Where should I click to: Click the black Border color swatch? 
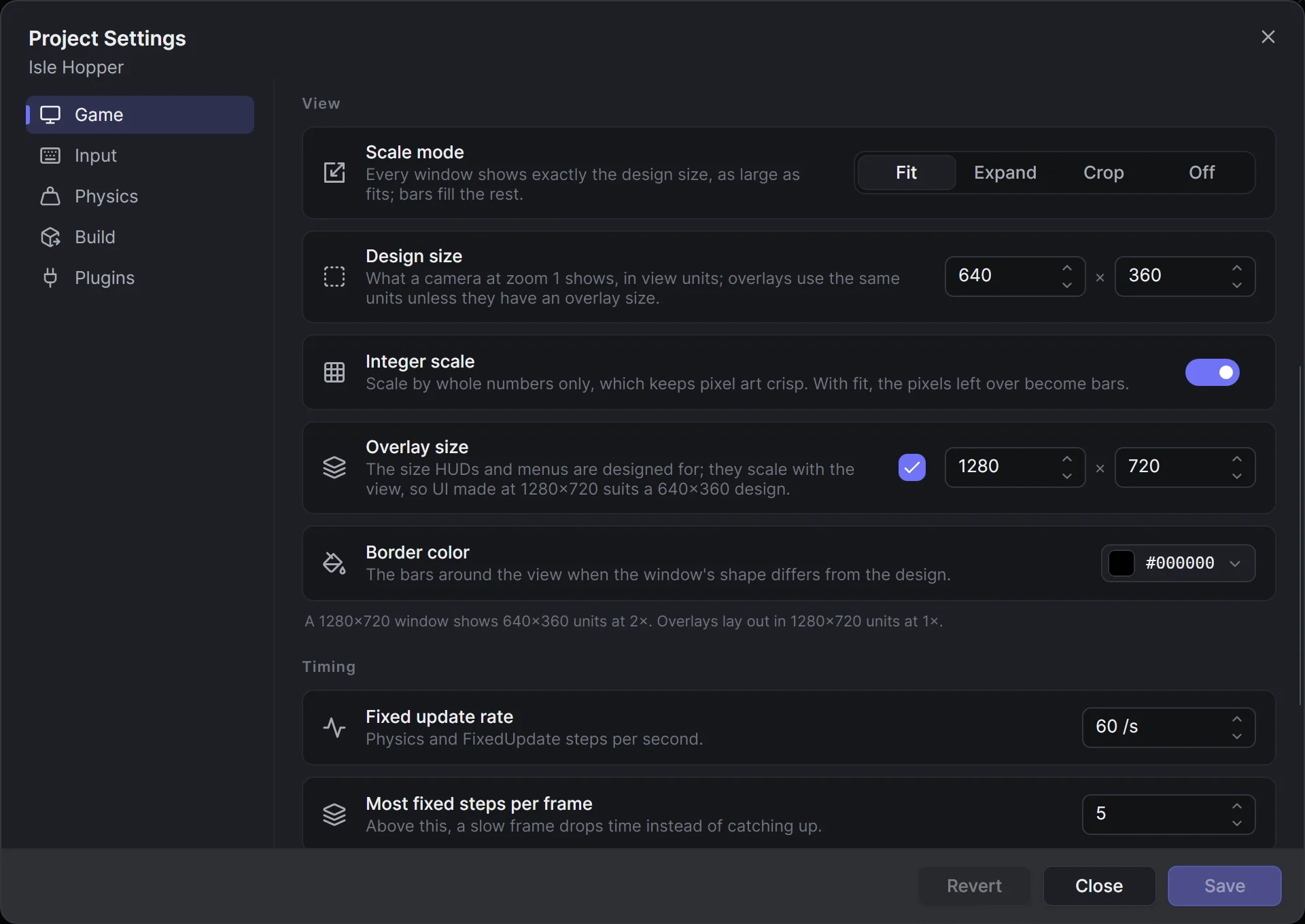1121,563
